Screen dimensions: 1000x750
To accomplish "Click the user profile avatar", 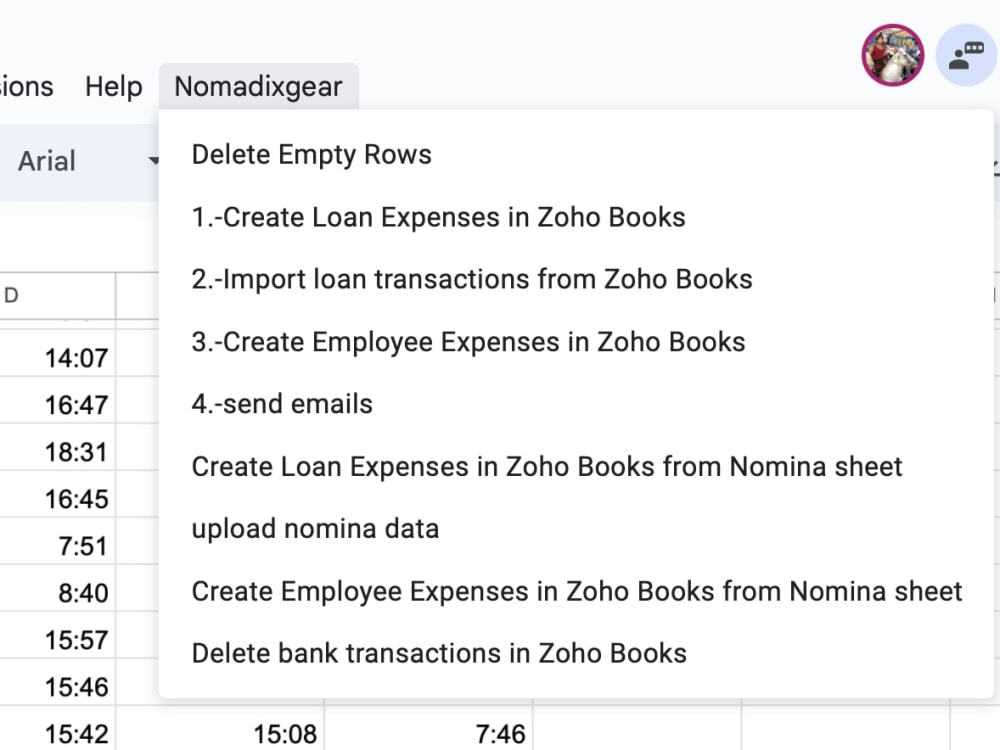I will [893, 55].
